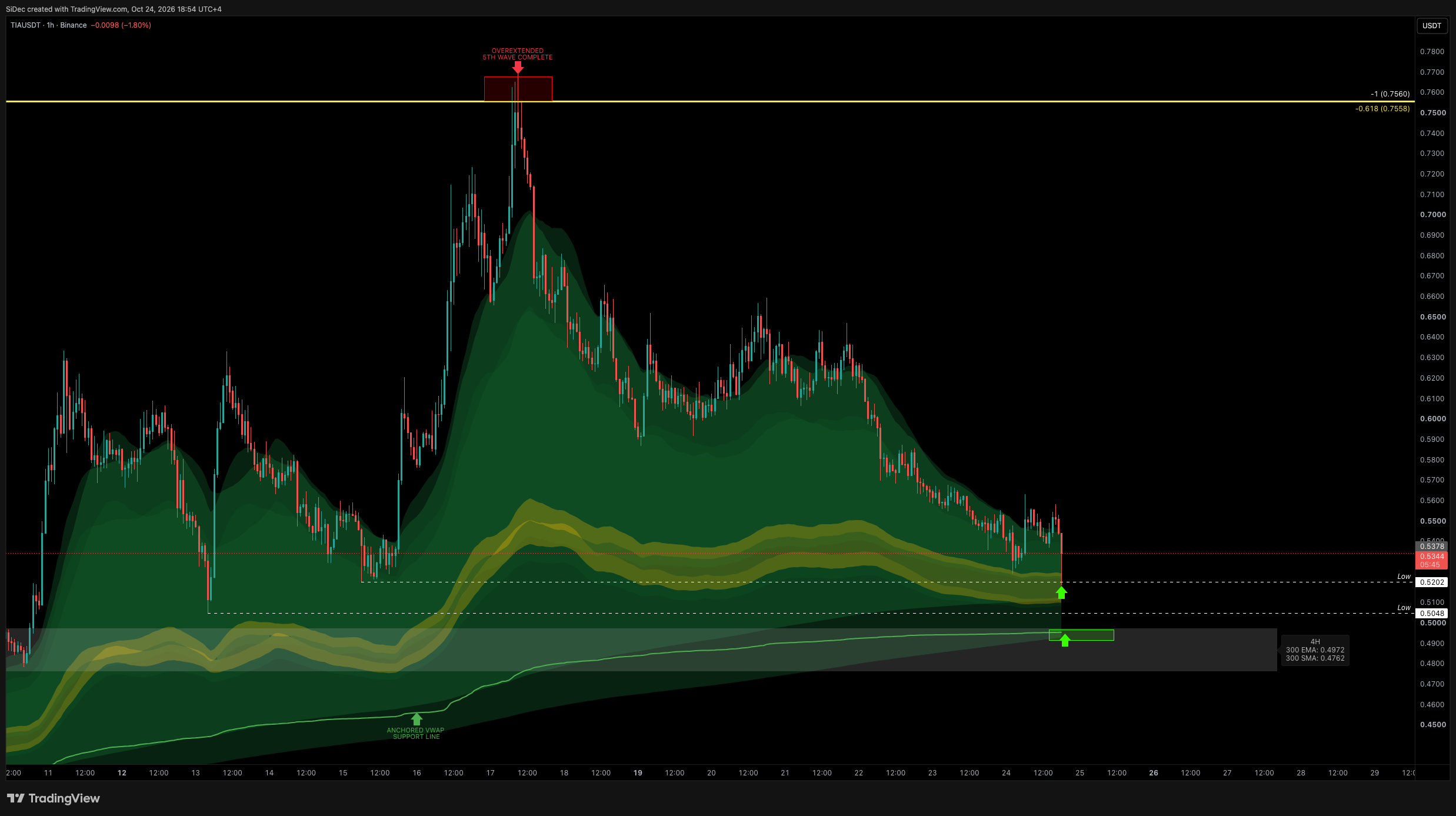
Task: Click the 0.6000 price axis value
Action: [x=1432, y=419]
